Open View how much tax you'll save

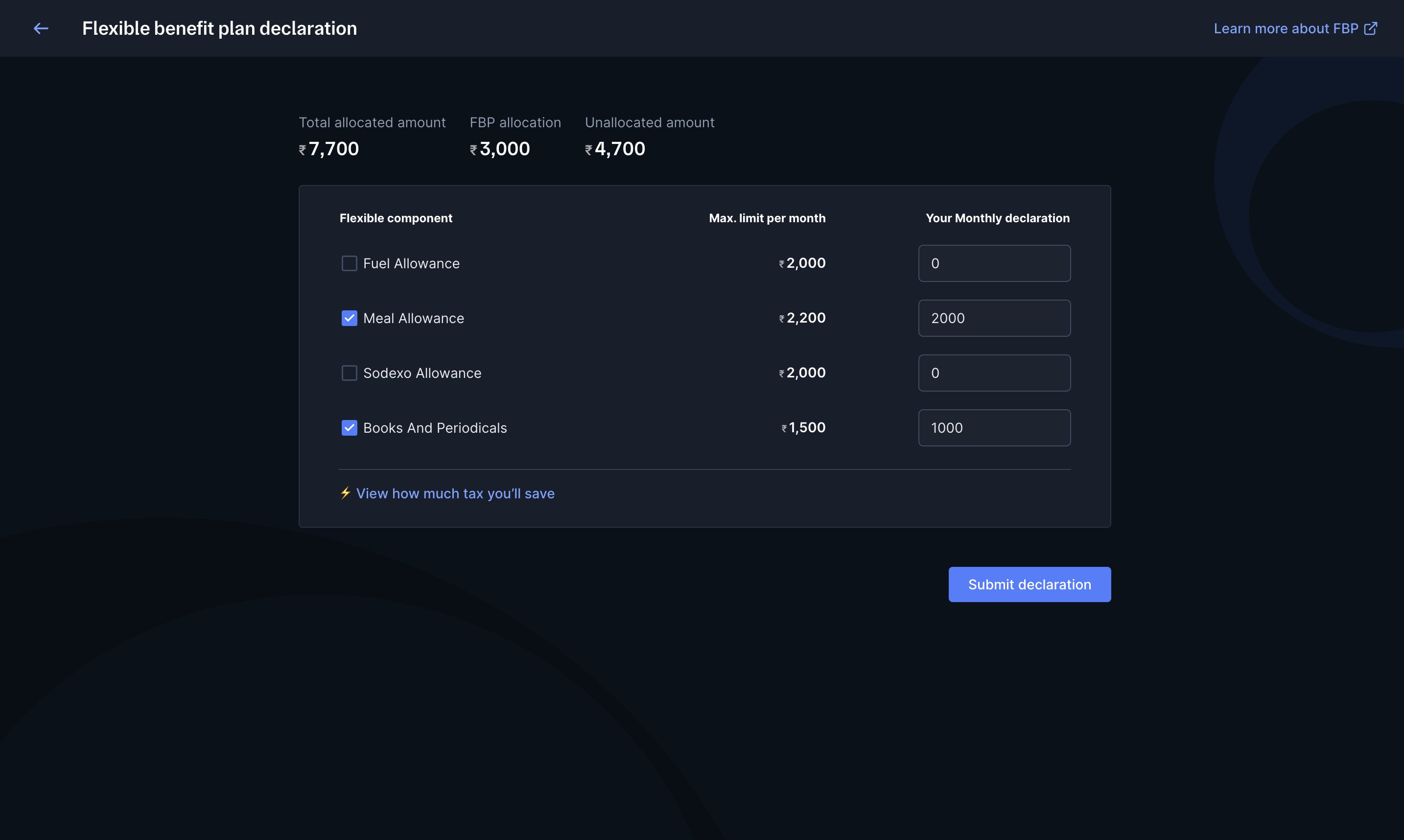tap(455, 493)
